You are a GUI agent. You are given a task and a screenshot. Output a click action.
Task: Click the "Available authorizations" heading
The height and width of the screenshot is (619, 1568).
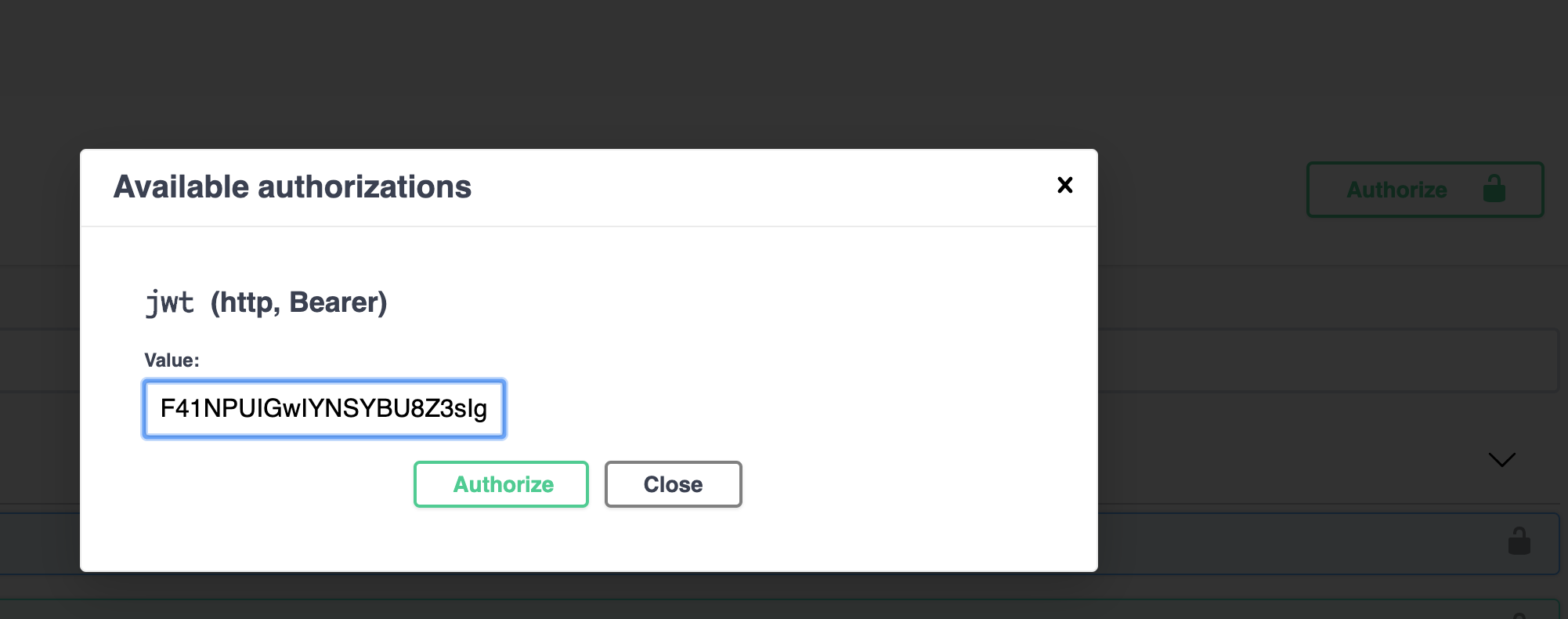pos(292,187)
